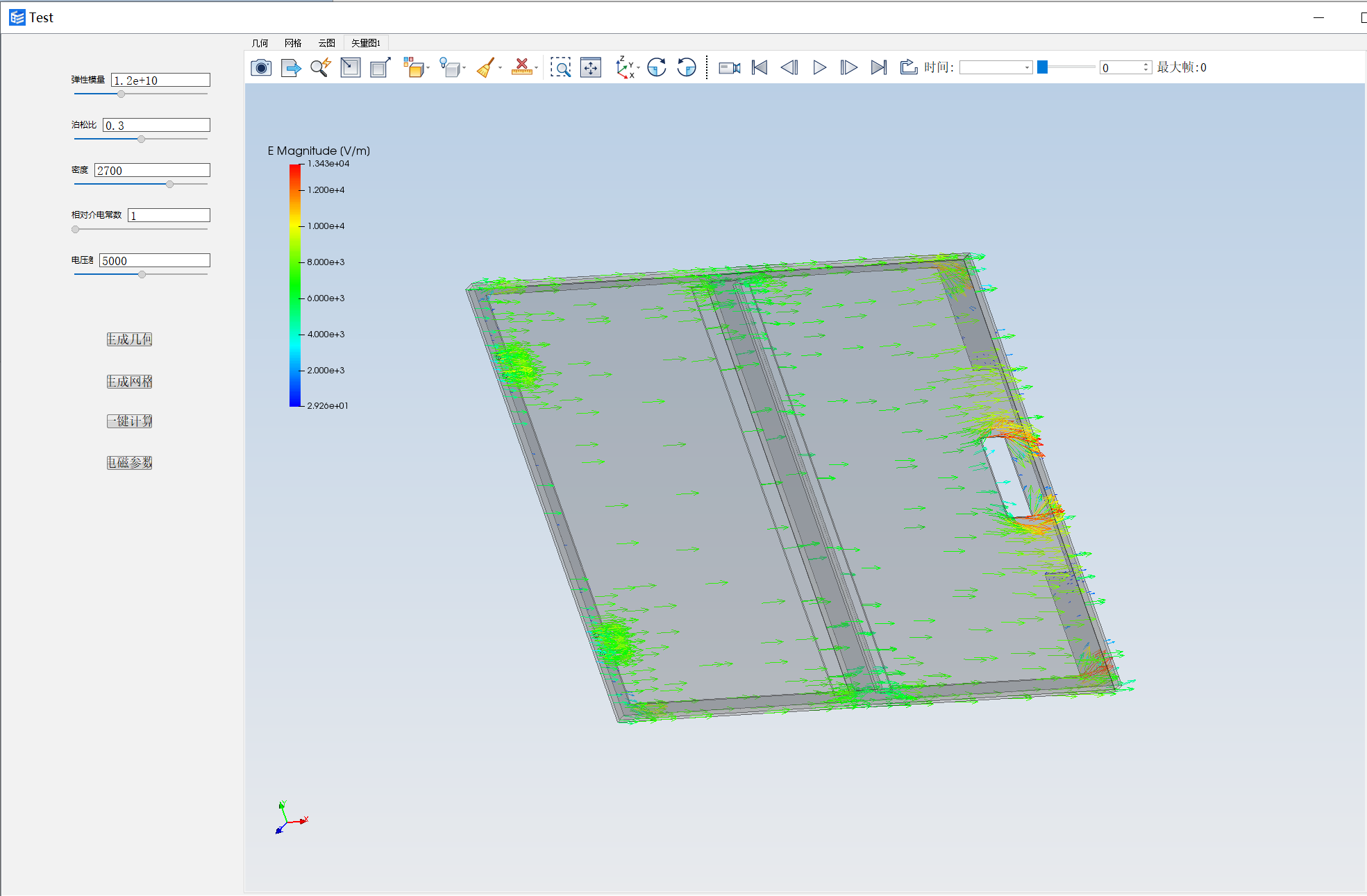Click the 生成网格 button

tap(129, 382)
